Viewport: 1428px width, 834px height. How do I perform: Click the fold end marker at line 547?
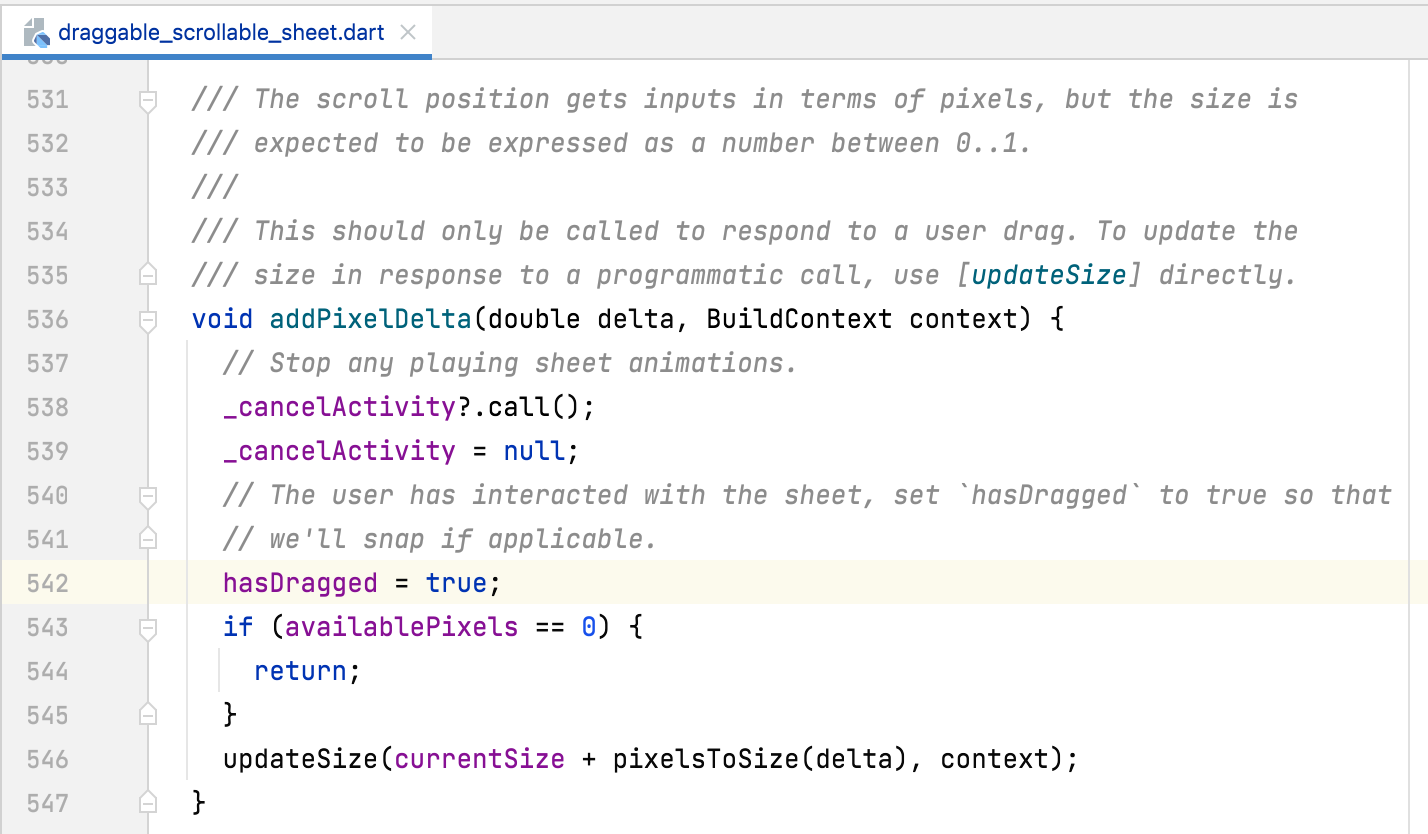pyautogui.click(x=147, y=802)
